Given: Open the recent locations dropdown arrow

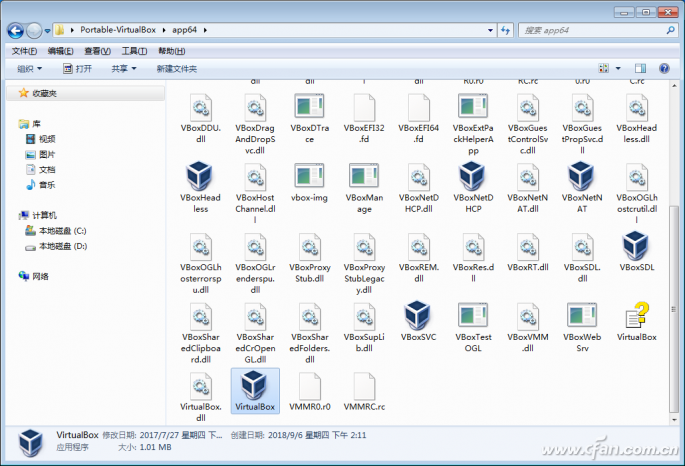Looking at the screenshot, I should pos(47,31).
